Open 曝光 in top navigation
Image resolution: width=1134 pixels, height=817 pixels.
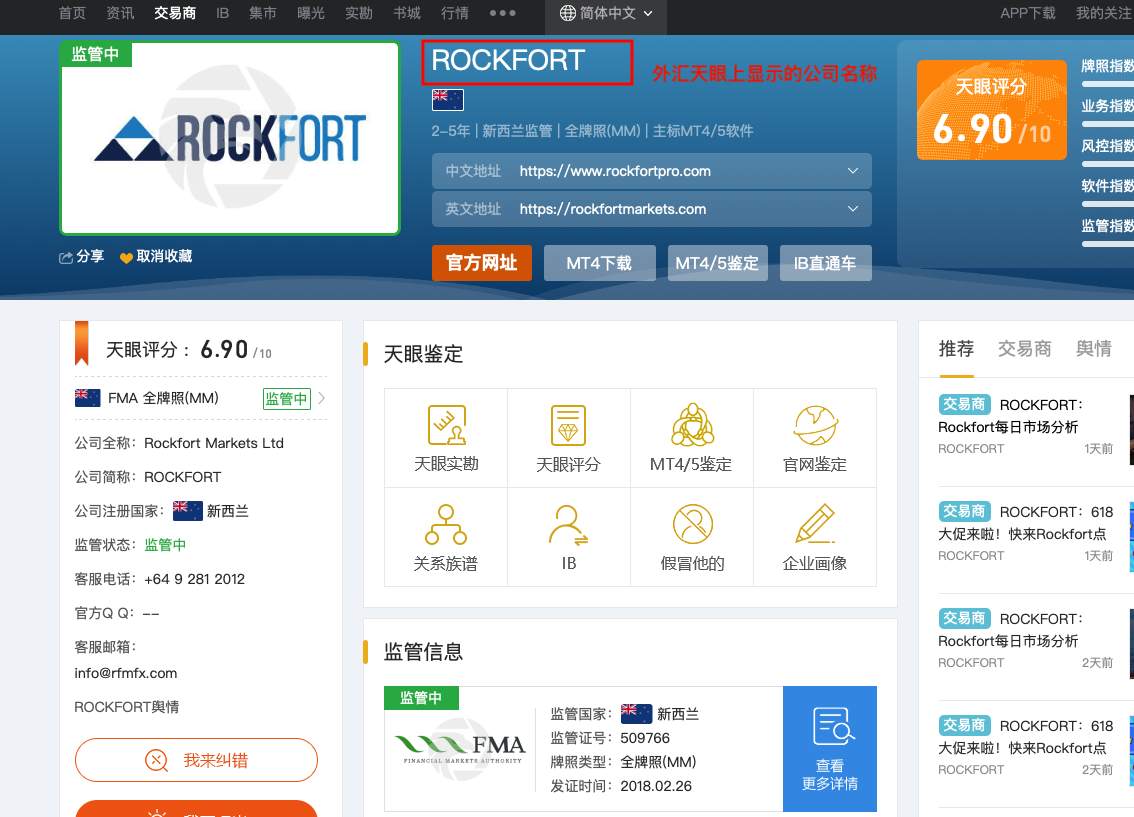311,13
